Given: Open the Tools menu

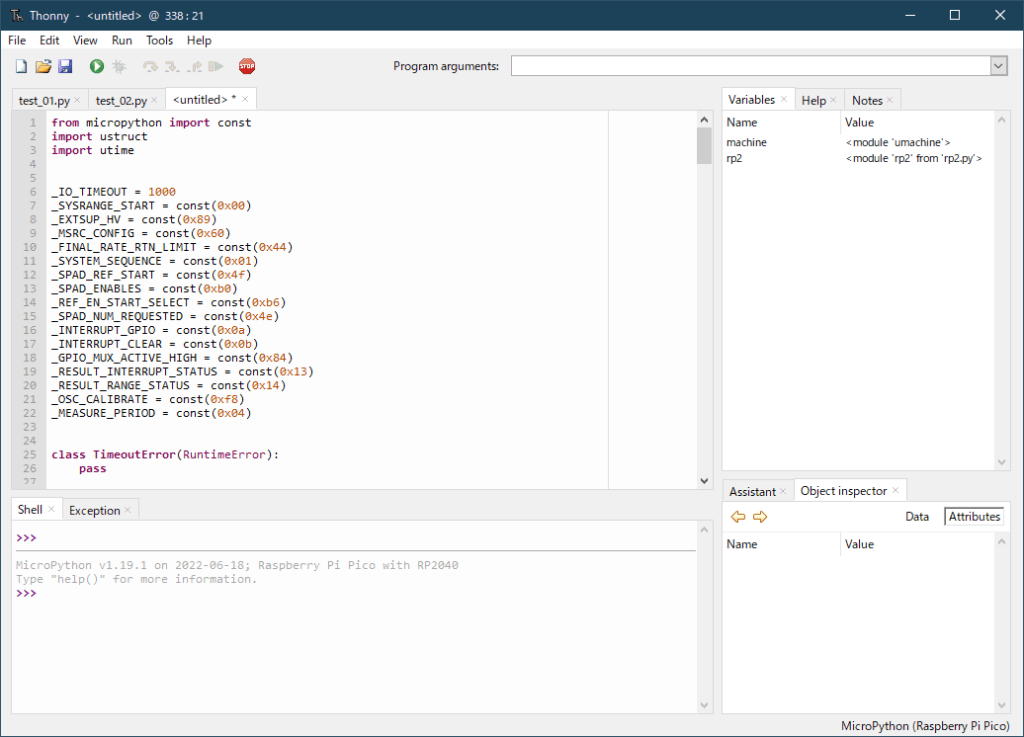Looking at the screenshot, I should click(159, 40).
